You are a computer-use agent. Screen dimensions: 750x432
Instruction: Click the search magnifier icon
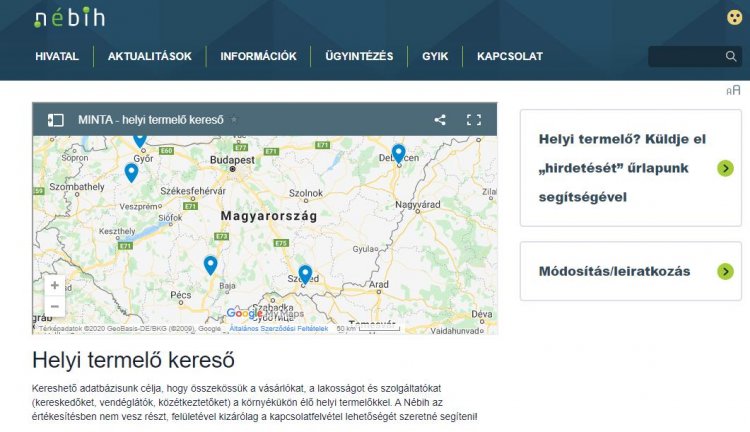731,57
